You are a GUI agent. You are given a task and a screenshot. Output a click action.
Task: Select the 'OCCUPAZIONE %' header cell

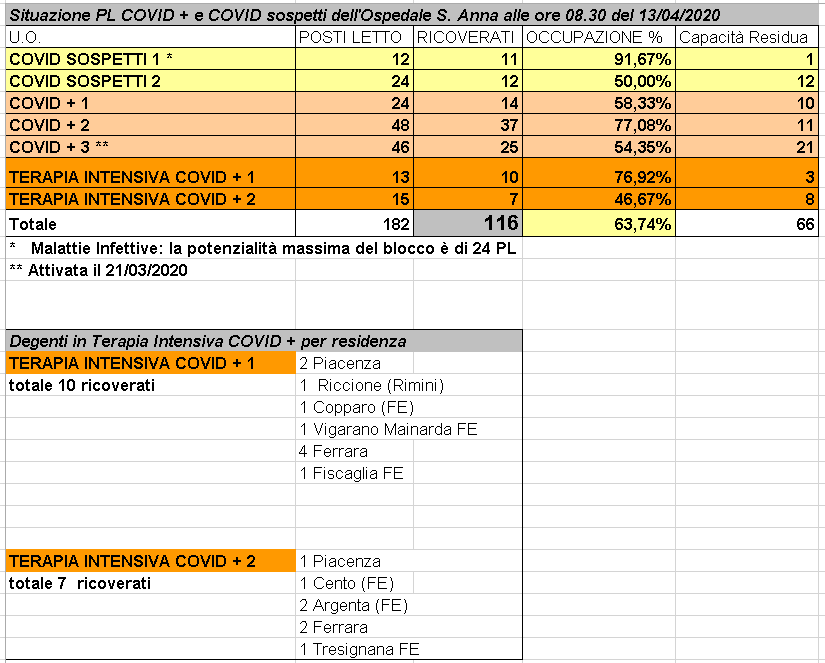point(598,37)
